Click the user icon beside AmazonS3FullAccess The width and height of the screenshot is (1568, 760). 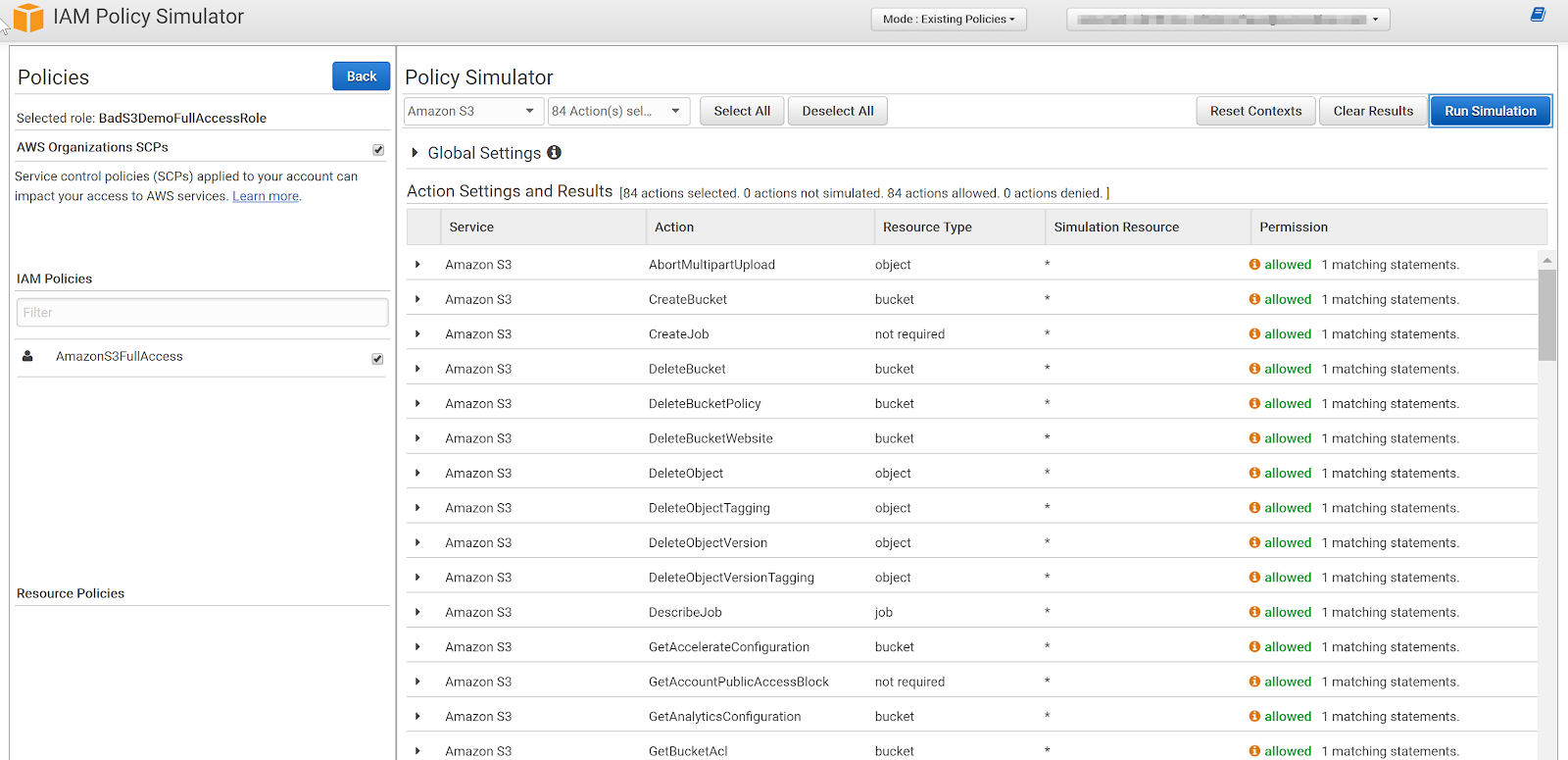[x=27, y=356]
